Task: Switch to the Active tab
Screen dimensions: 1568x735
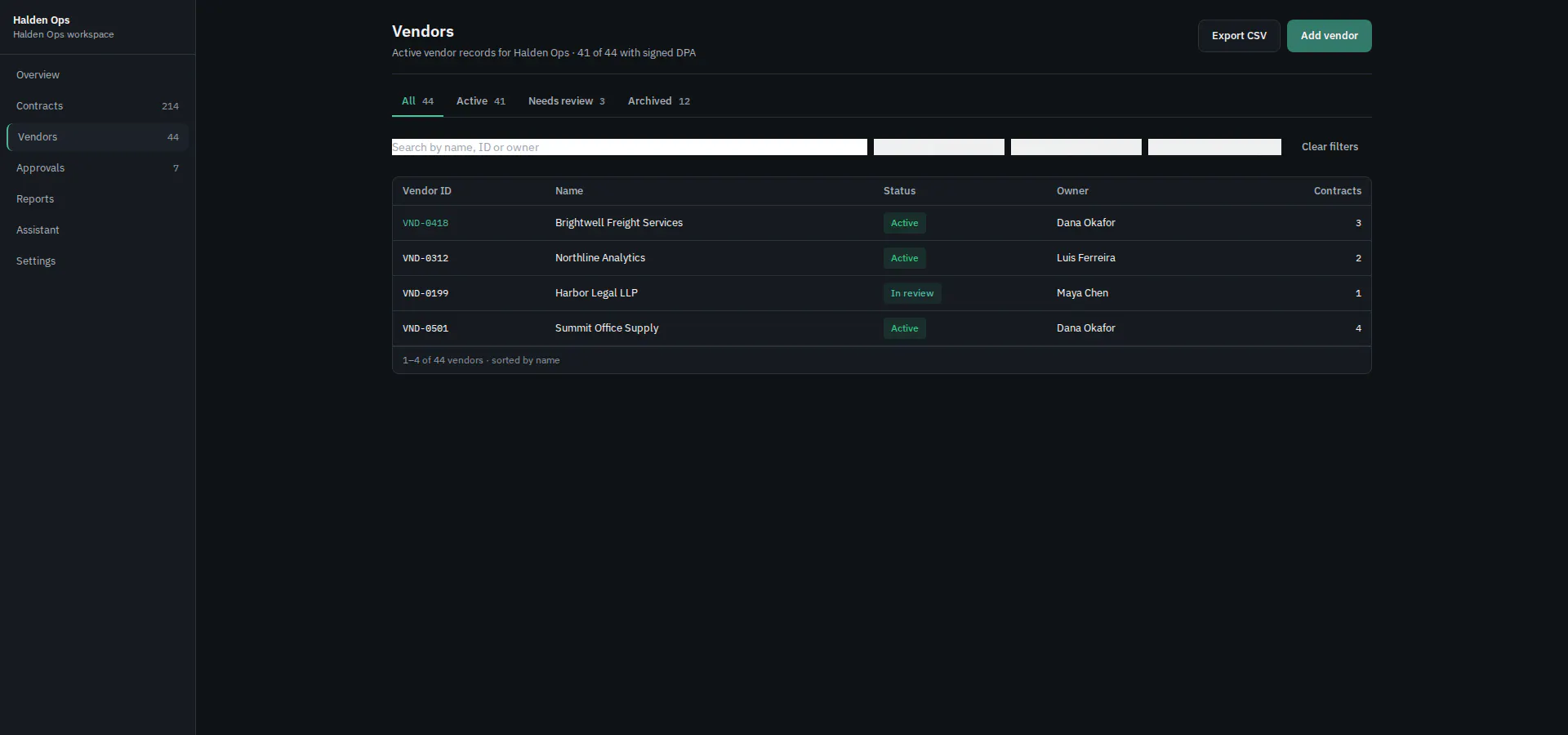Action: point(481,101)
